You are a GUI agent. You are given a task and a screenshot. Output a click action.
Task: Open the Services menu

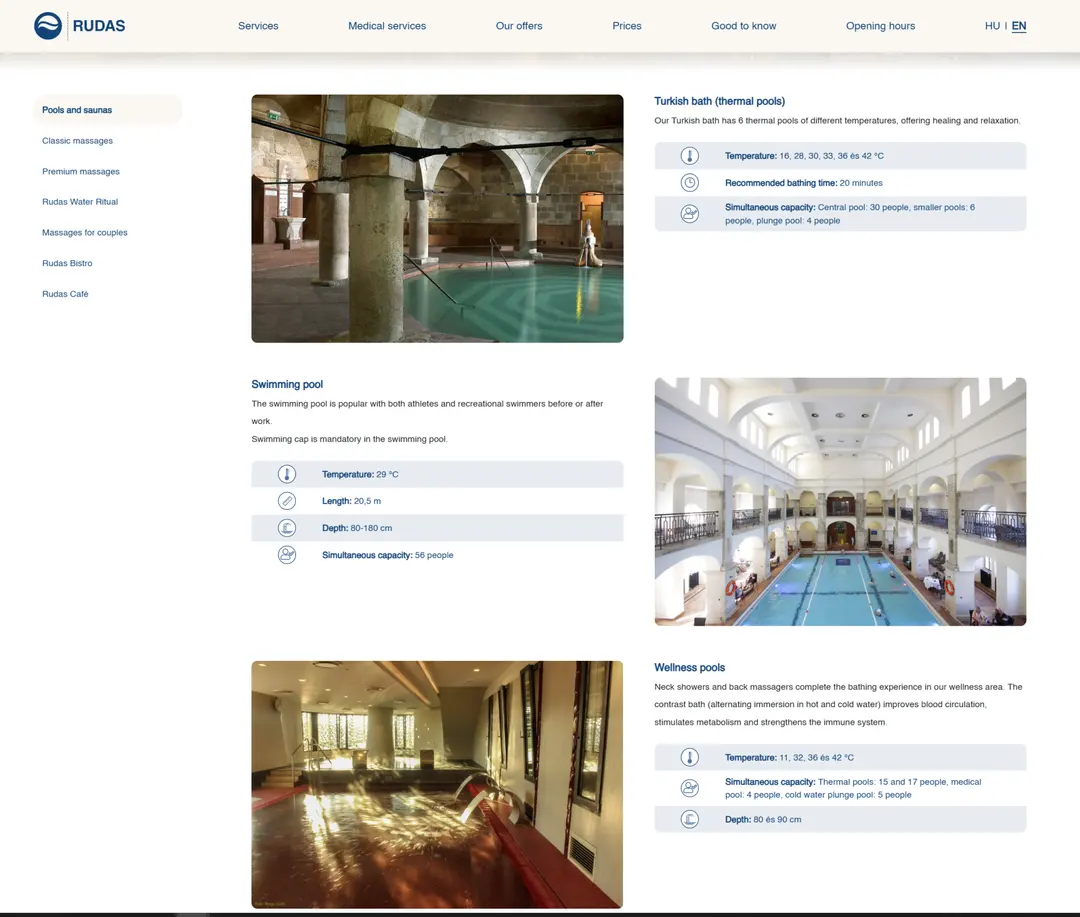point(258,26)
